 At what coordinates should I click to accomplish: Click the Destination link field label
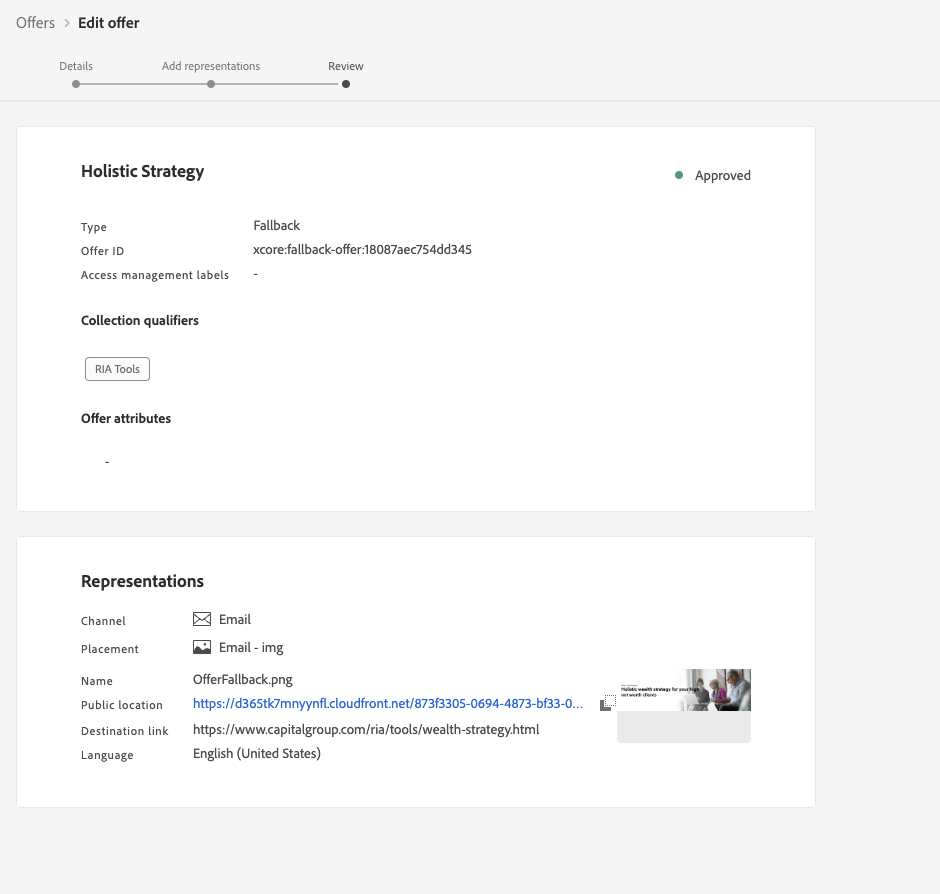[x=125, y=731]
